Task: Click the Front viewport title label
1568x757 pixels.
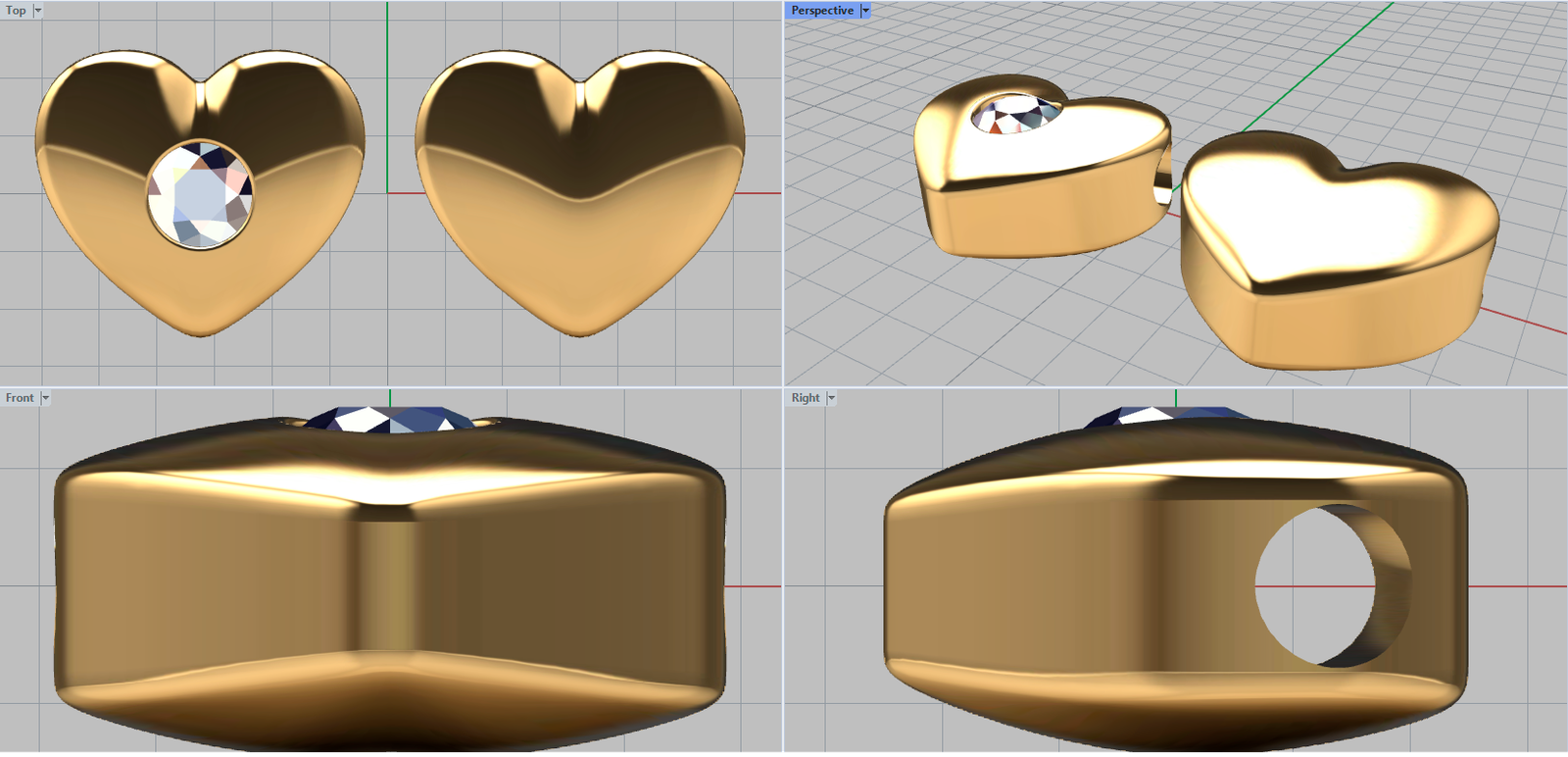Action: (x=19, y=398)
